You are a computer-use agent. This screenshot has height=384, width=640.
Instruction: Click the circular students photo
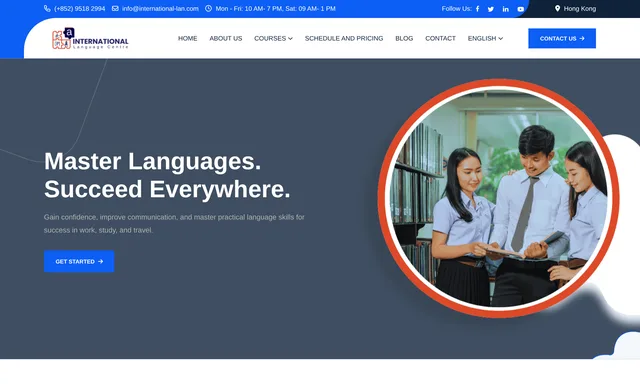coord(498,198)
